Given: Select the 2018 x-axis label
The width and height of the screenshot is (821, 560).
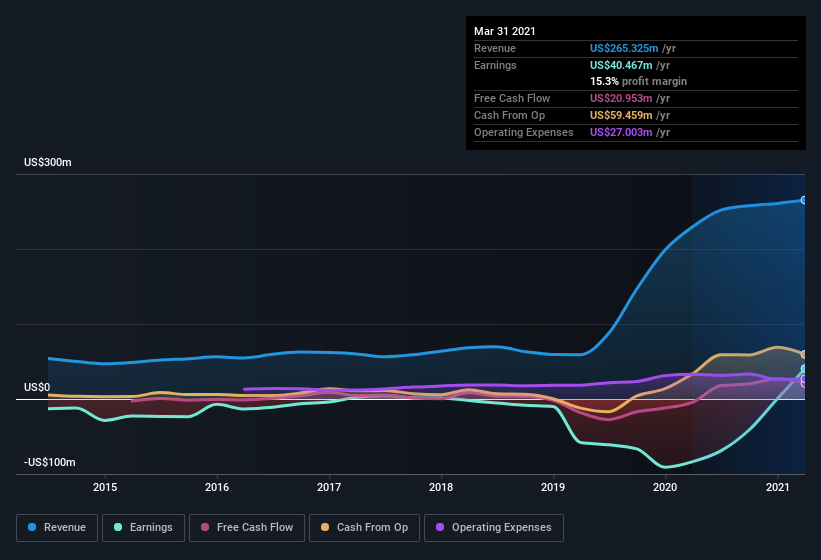Looking at the screenshot, I should coord(441,487).
